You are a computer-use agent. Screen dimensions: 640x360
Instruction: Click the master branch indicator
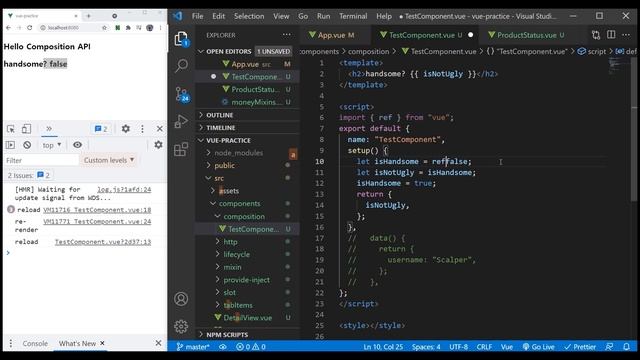193,347
